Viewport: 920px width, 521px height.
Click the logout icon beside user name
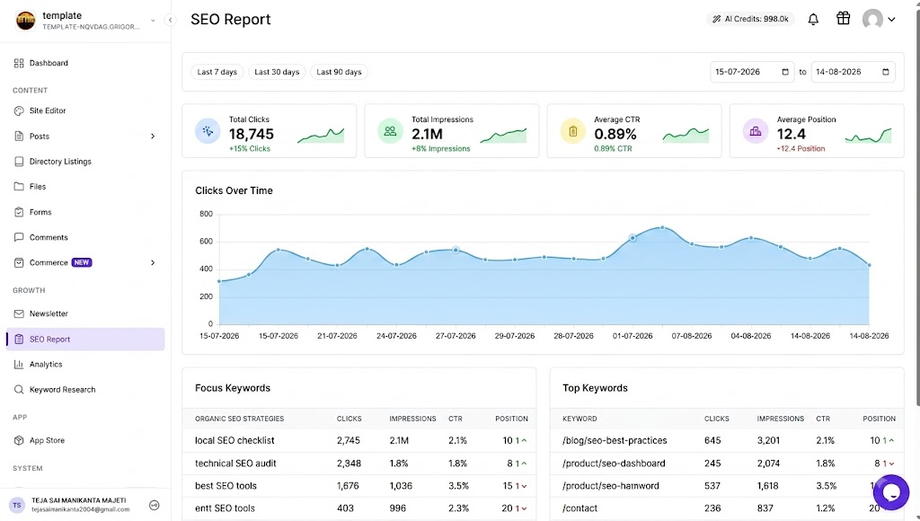click(x=154, y=505)
